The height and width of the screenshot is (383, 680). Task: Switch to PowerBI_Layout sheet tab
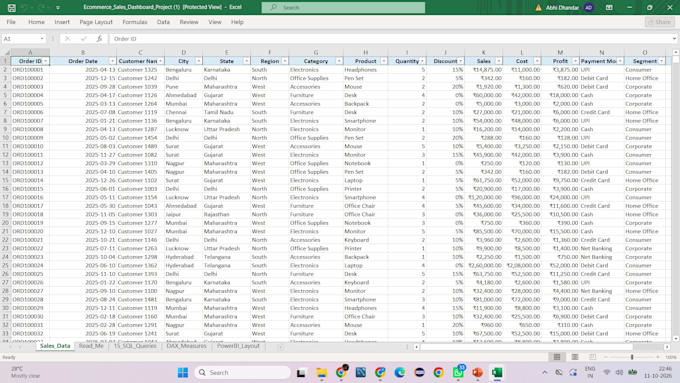coord(238,346)
